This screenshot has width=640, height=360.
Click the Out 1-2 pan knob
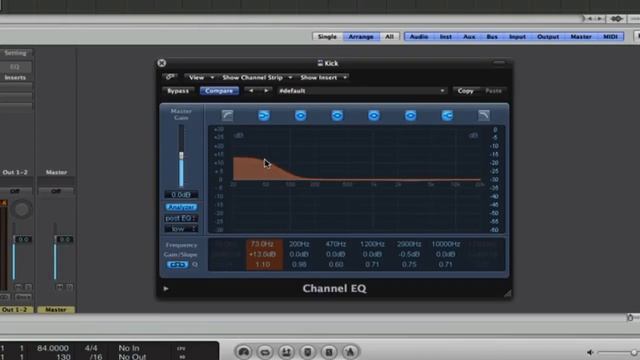[21, 210]
